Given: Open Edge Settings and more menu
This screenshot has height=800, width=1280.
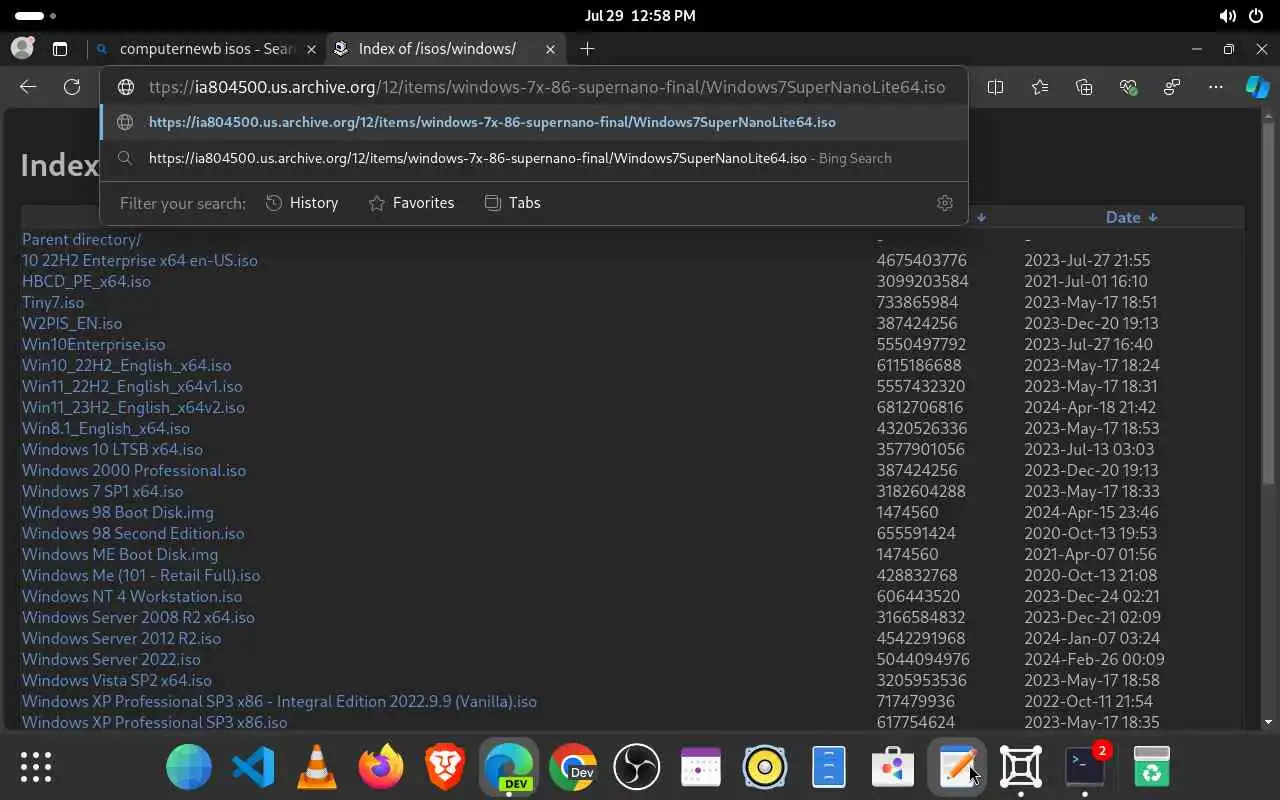Looking at the screenshot, I should (x=1215, y=87).
